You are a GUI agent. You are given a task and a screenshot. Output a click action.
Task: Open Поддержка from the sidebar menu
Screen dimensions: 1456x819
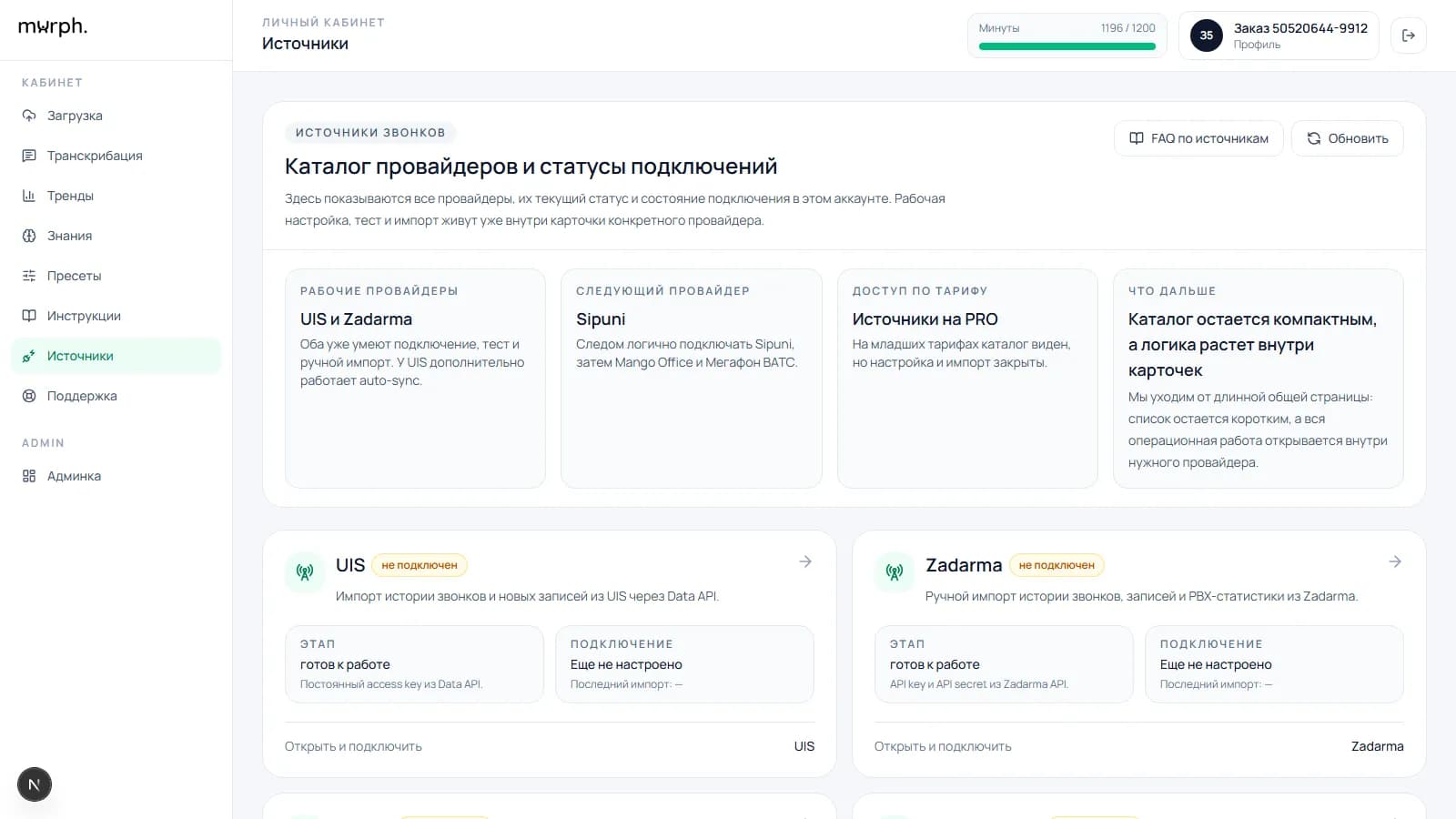tap(81, 396)
